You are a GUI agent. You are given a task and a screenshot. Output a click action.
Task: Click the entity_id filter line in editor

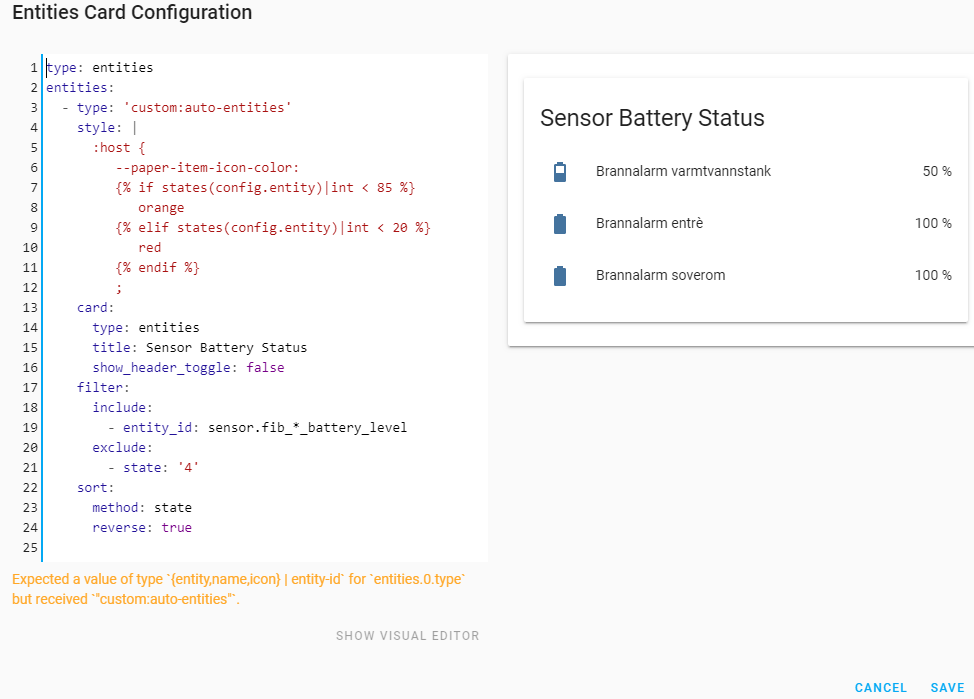tap(265, 428)
